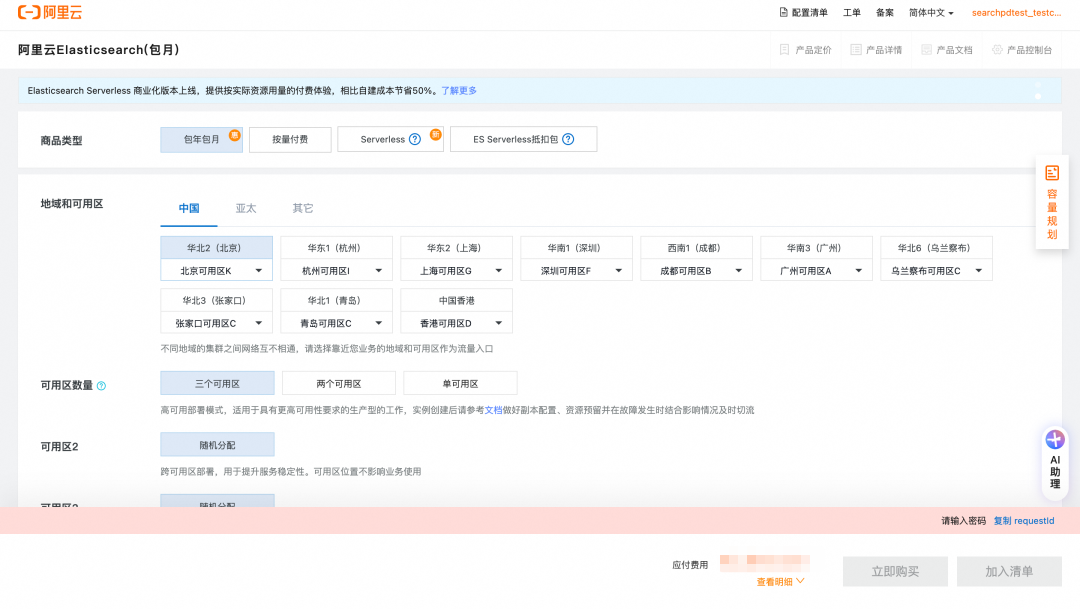Click 复制 requestId link
Screen dimensions: 1080x609
[1024, 521]
